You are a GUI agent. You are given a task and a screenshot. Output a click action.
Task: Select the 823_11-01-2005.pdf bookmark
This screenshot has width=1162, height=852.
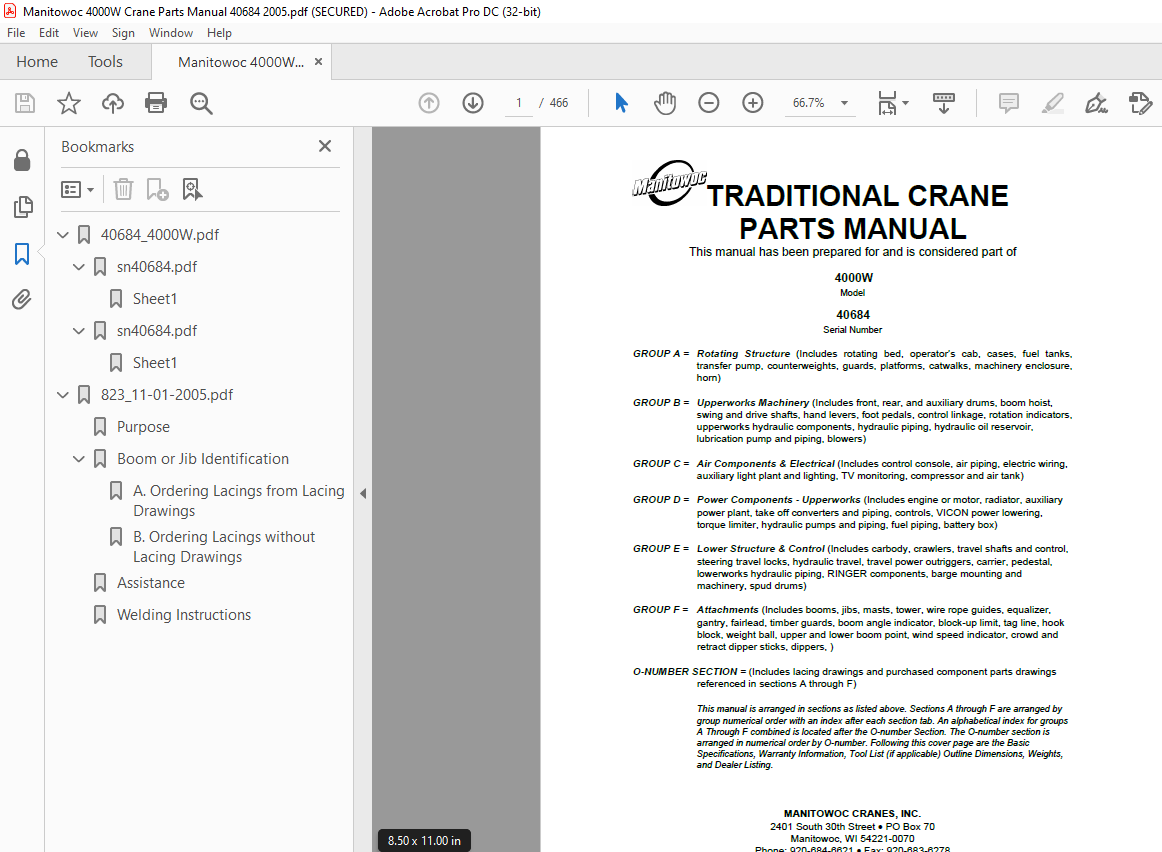(x=167, y=395)
